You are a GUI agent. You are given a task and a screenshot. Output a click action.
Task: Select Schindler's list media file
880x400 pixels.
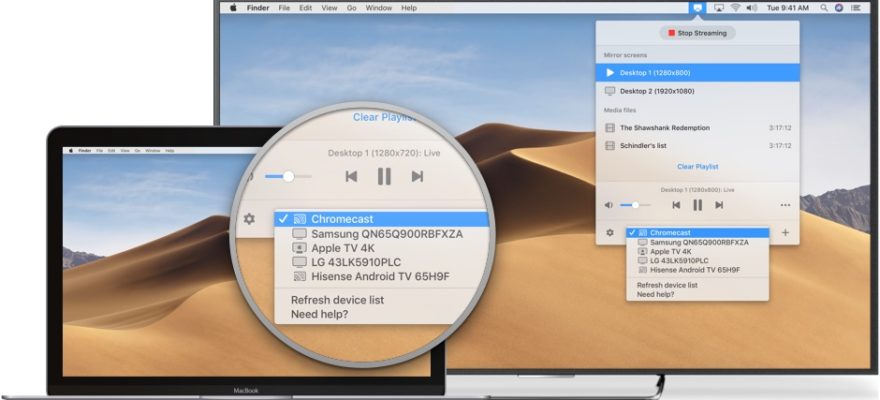click(697, 146)
